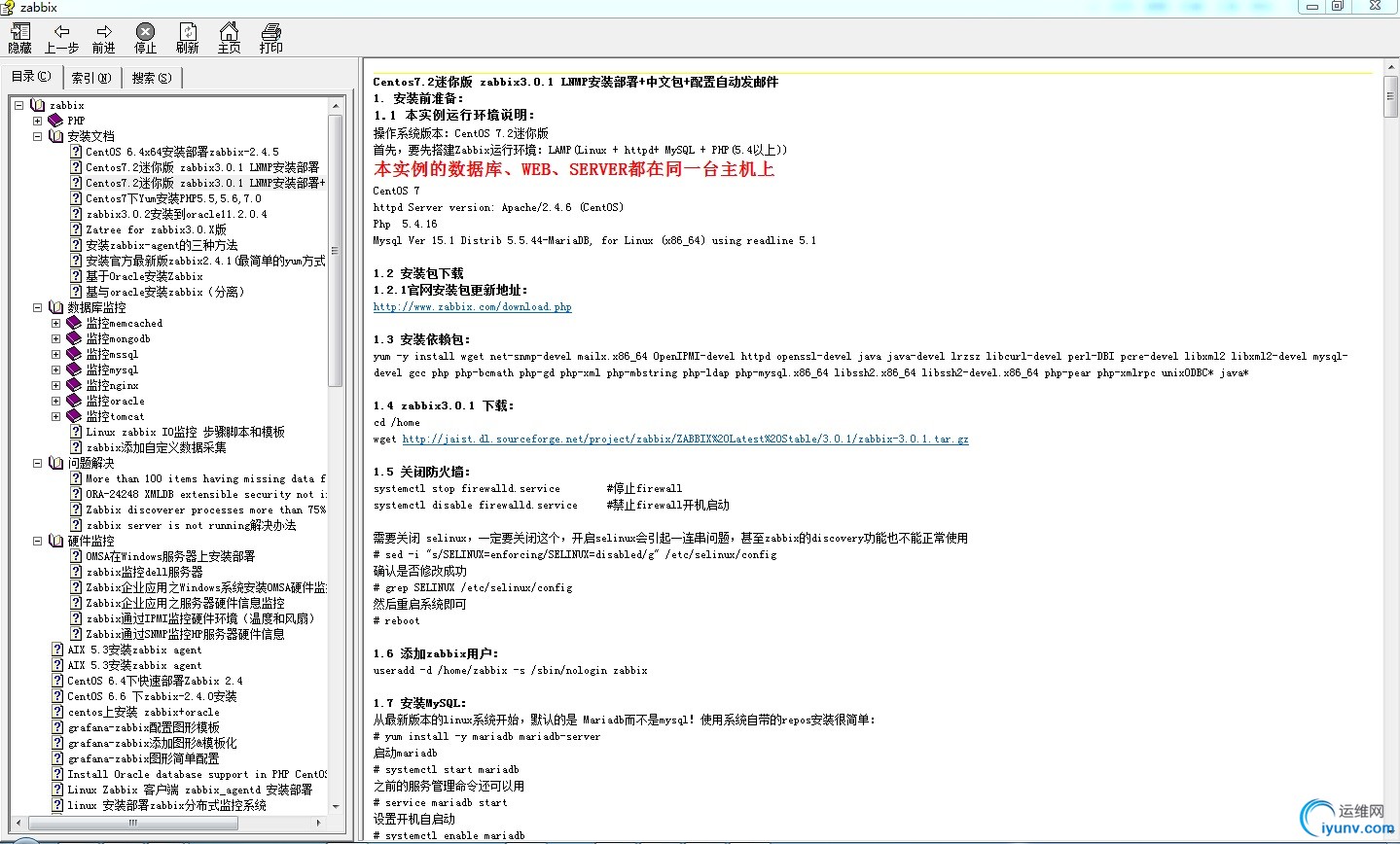Open topic More than 100 items having missing data
1400x844 pixels.
coord(205,478)
